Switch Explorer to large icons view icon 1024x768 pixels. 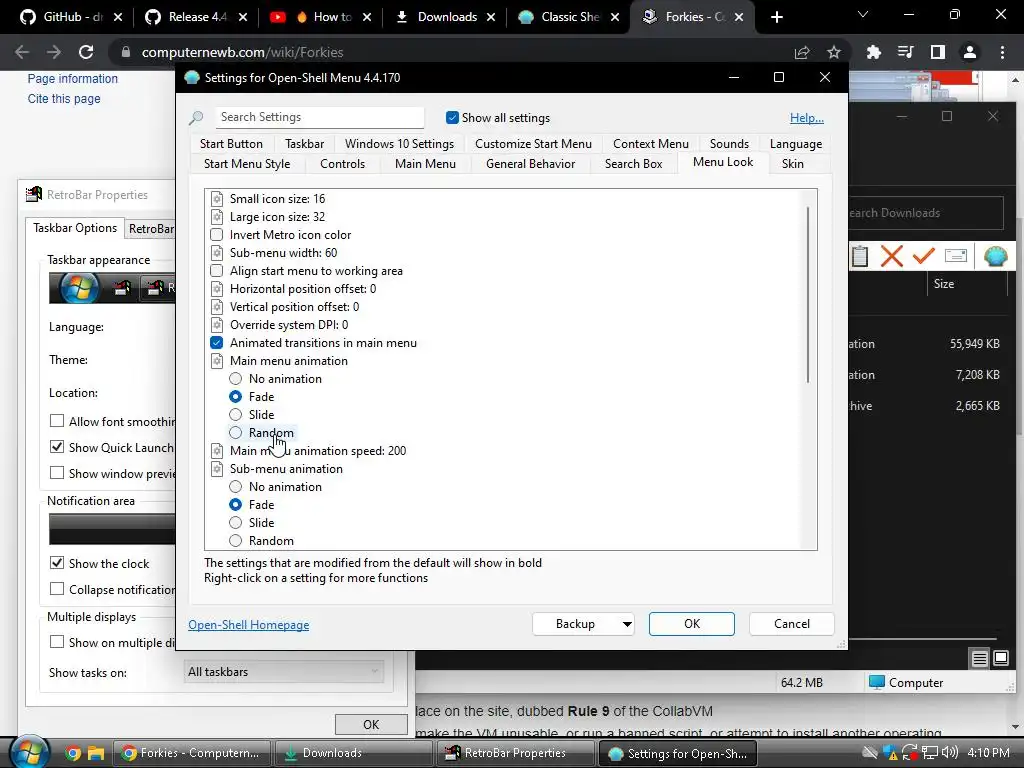click(x=1001, y=658)
